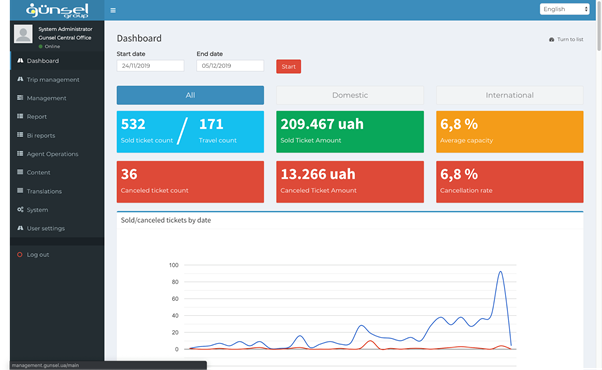This screenshot has width=602, height=370.
Task: Click the Sold/canceled tickets by date heading
Action: pyautogui.click(x=166, y=220)
